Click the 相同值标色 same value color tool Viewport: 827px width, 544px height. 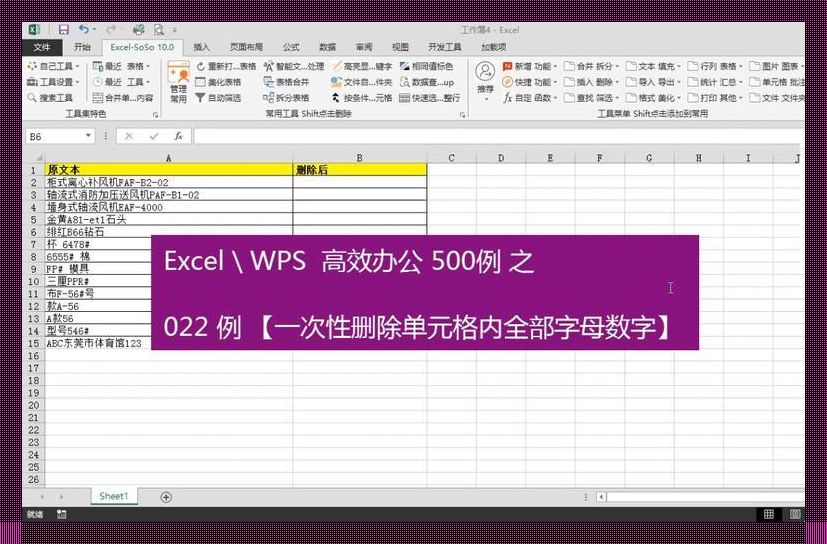426,66
